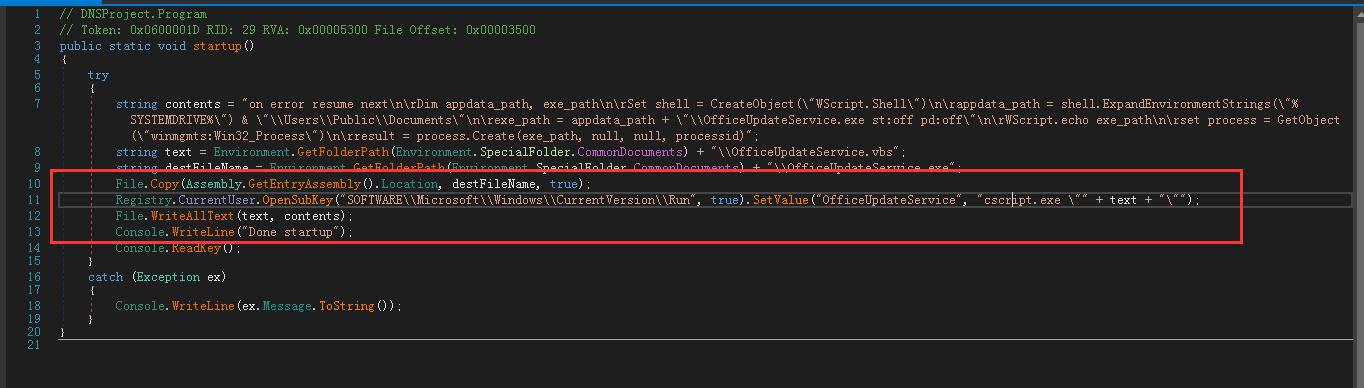Screen dimensions: 1364x388
Task: Click the "contents" argument on line 12
Action: coord(312,216)
